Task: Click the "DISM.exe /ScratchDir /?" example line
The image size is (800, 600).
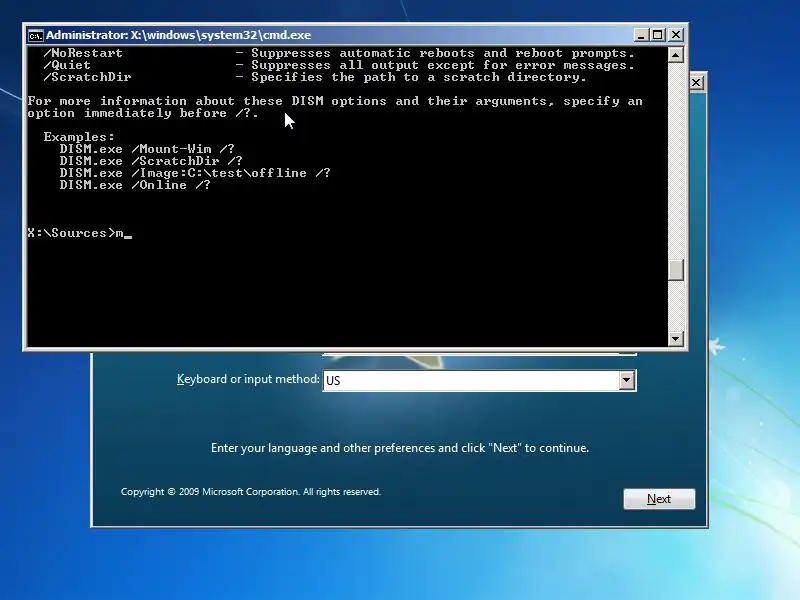Action: (x=151, y=161)
